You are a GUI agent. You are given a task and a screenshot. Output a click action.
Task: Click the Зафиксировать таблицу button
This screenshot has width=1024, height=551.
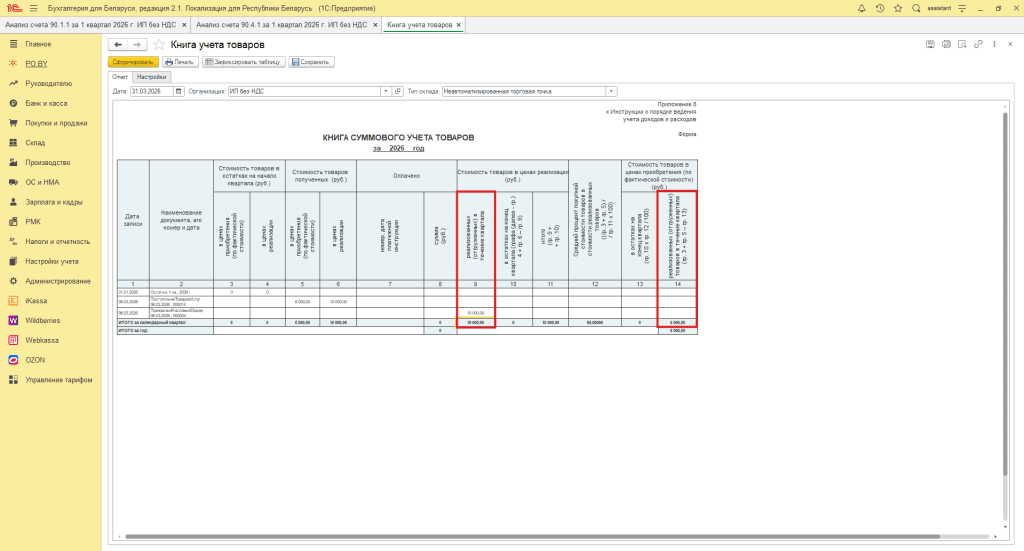pos(244,62)
